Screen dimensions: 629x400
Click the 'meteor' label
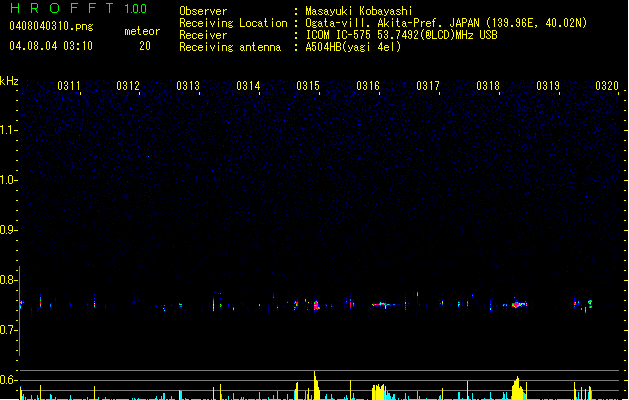(x=142, y=31)
